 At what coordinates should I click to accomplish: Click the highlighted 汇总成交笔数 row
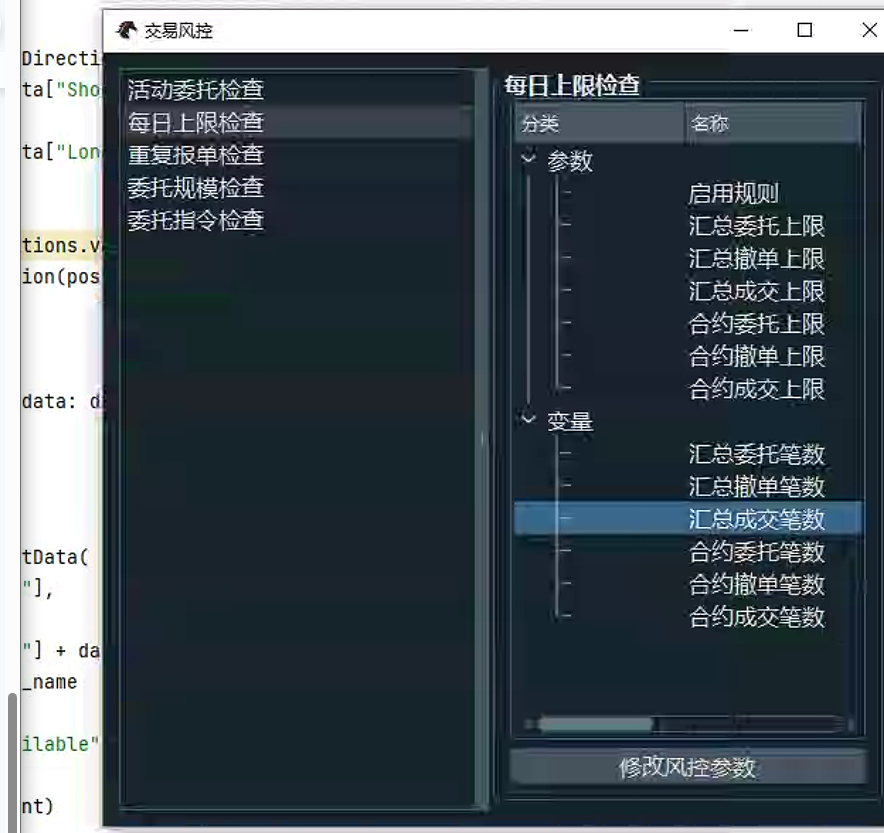click(756, 519)
